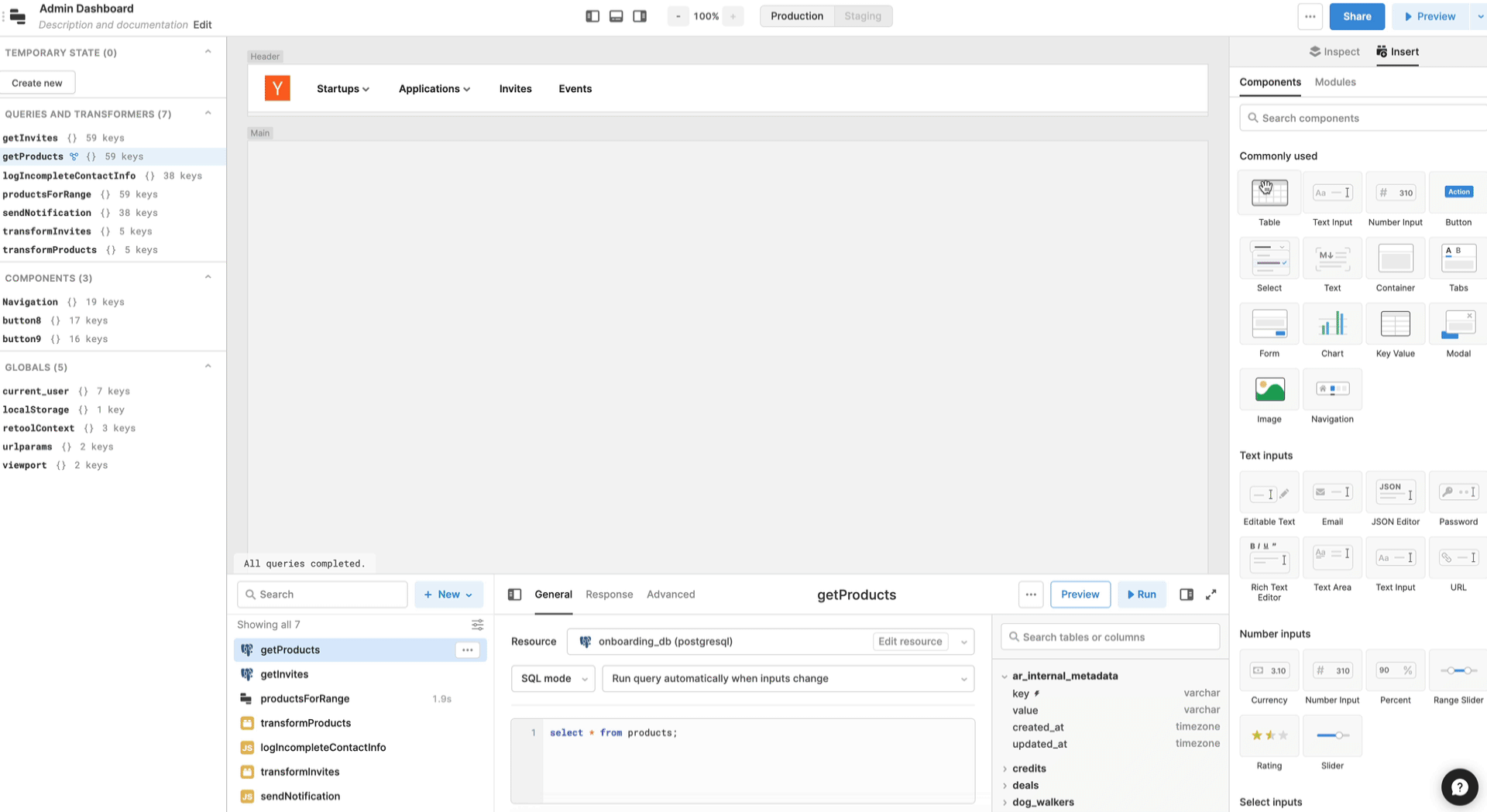Open the SQL mode dropdown

(x=553, y=678)
